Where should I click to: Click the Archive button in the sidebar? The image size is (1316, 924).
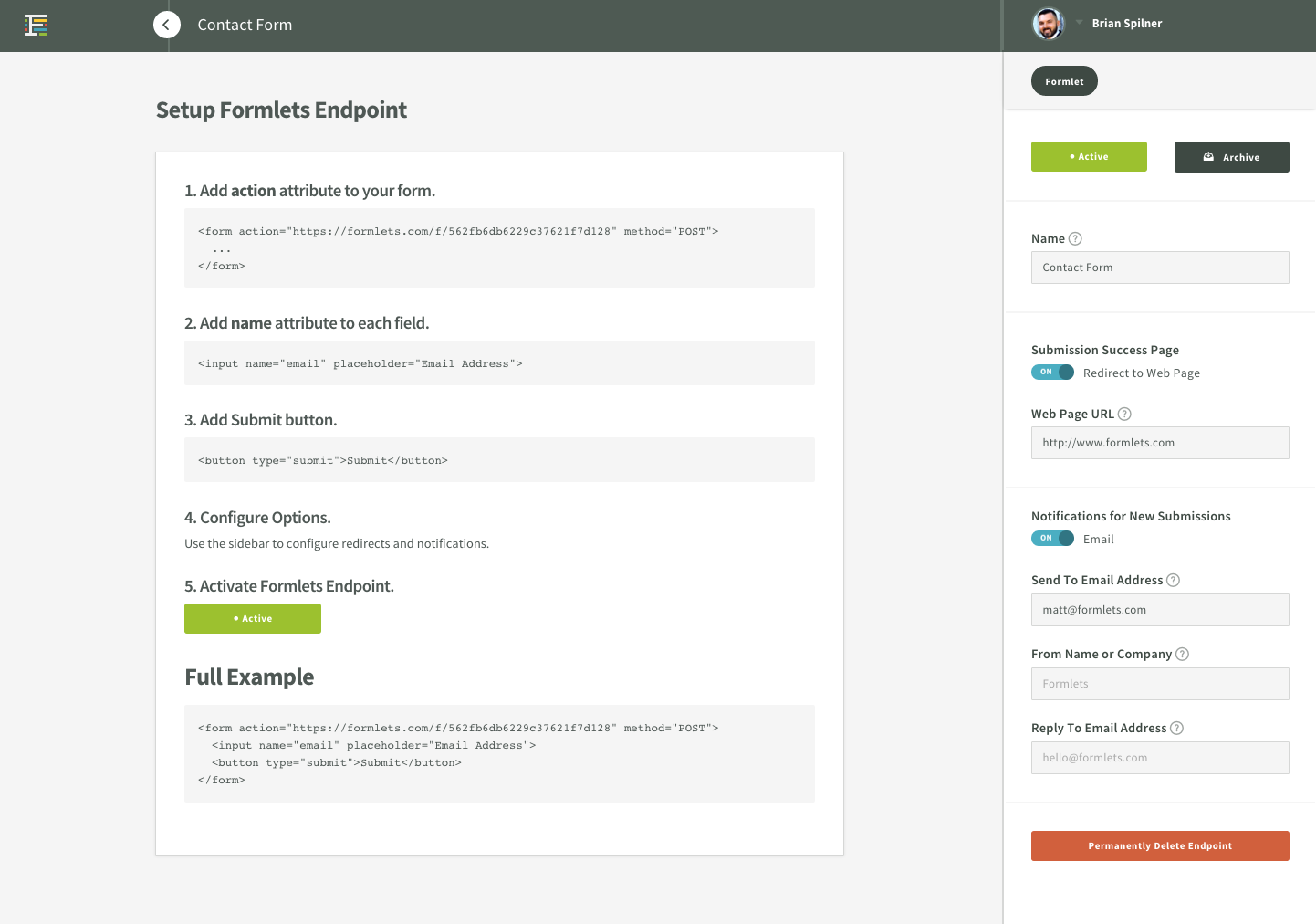1231,156
